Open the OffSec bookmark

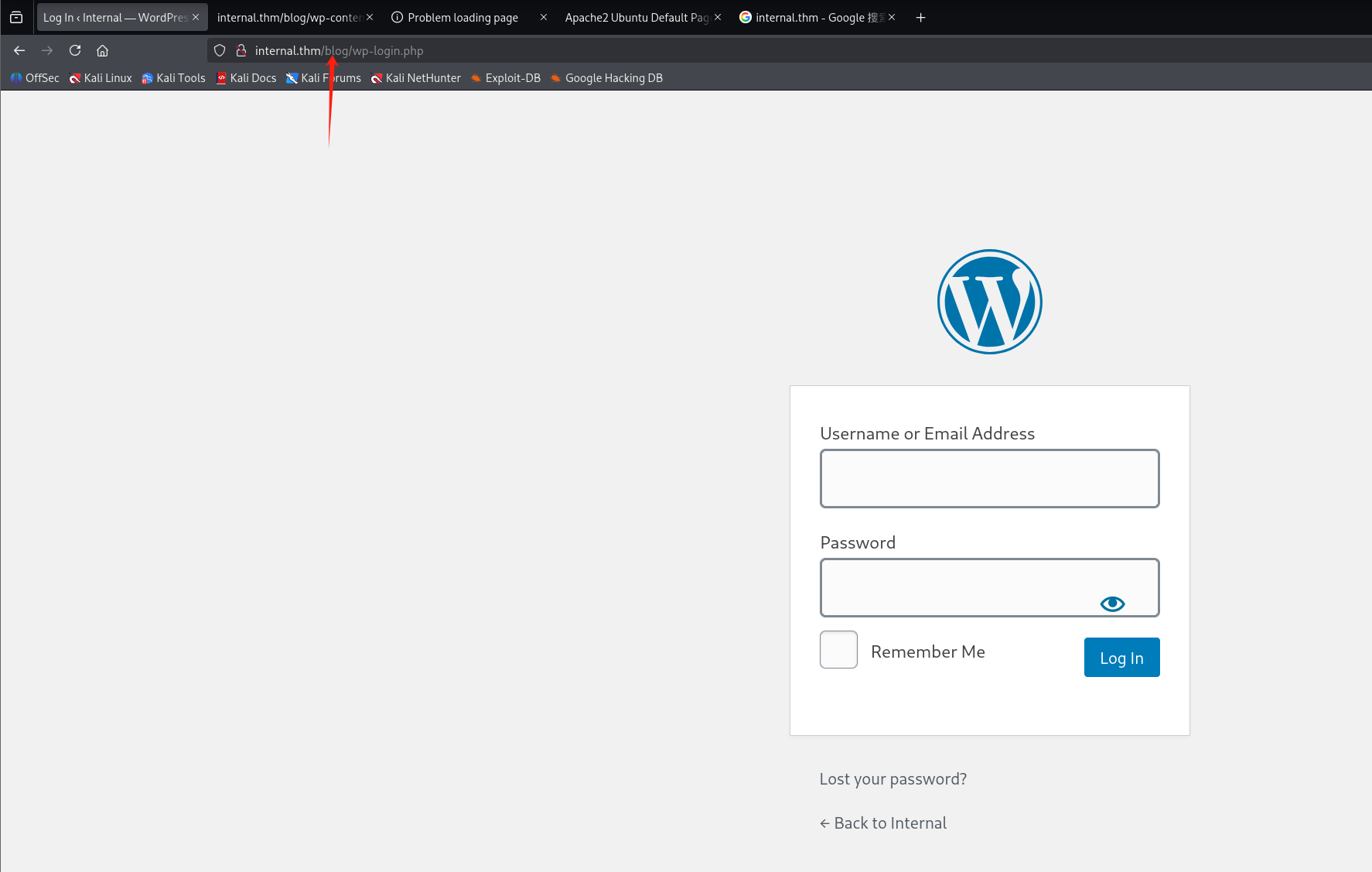click(35, 78)
